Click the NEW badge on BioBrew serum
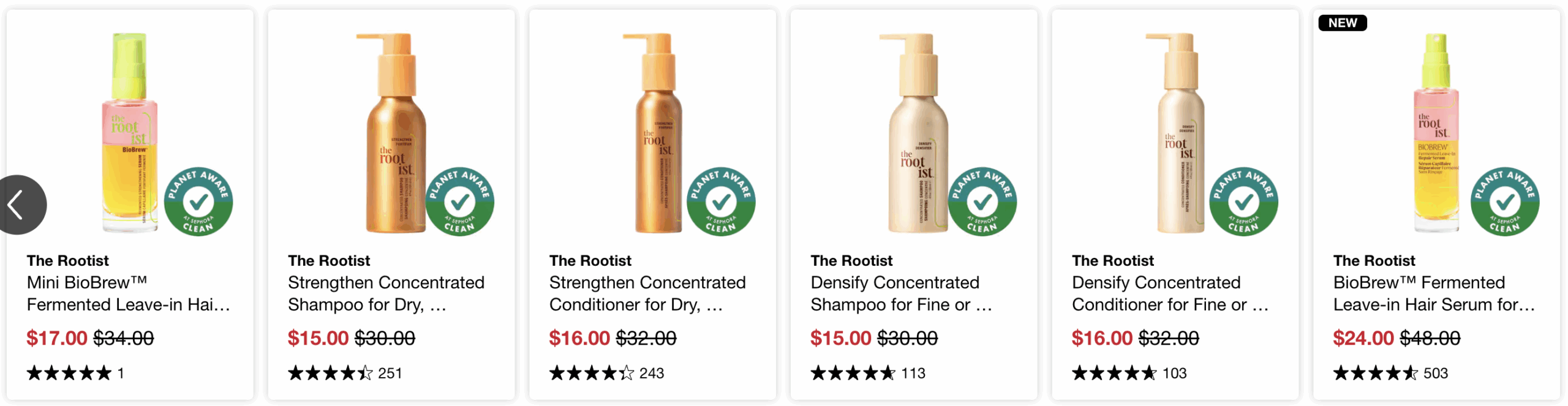The image size is (1568, 406). (x=1343, y=23)
